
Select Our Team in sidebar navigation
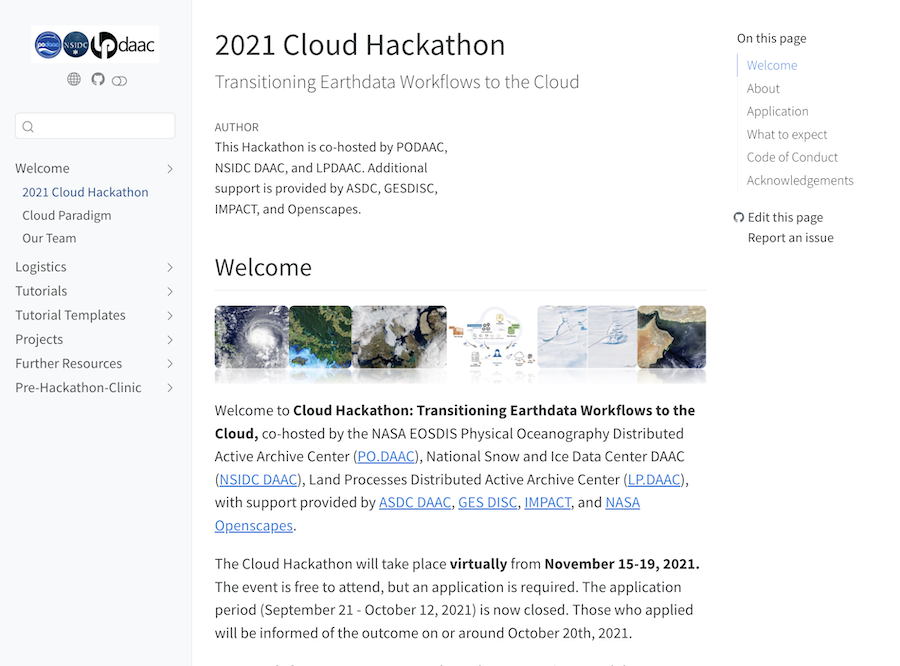(49, 238)
